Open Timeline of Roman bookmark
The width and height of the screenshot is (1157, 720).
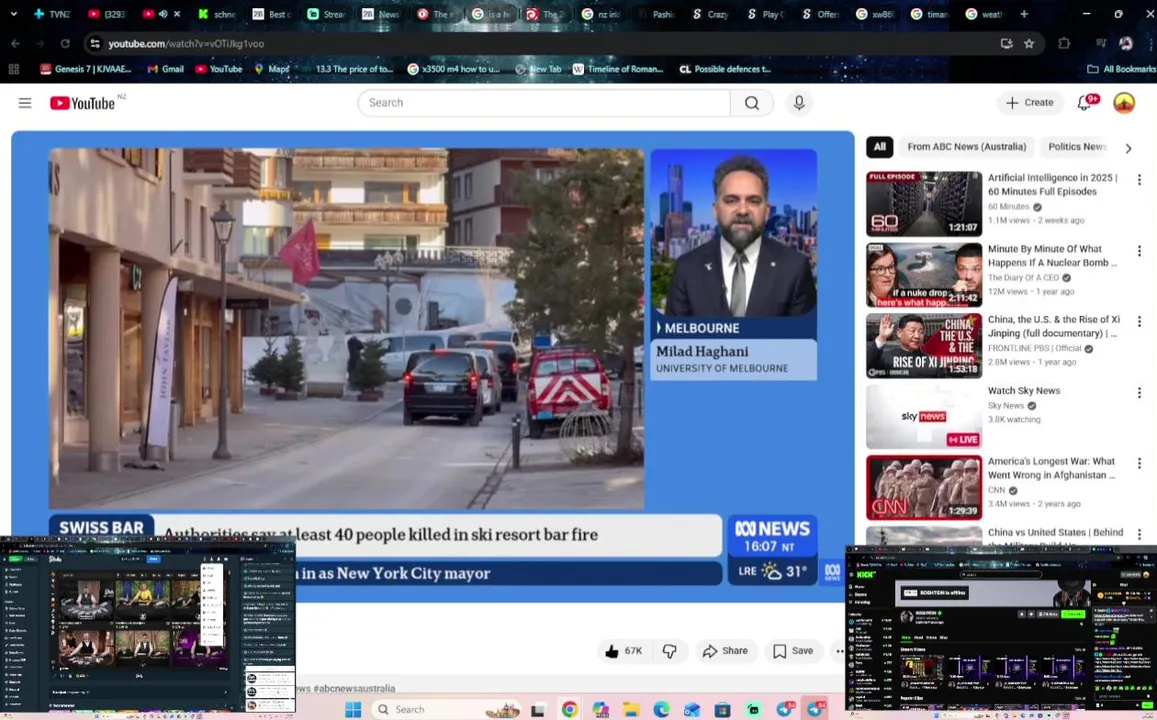(x=618, y=69)
